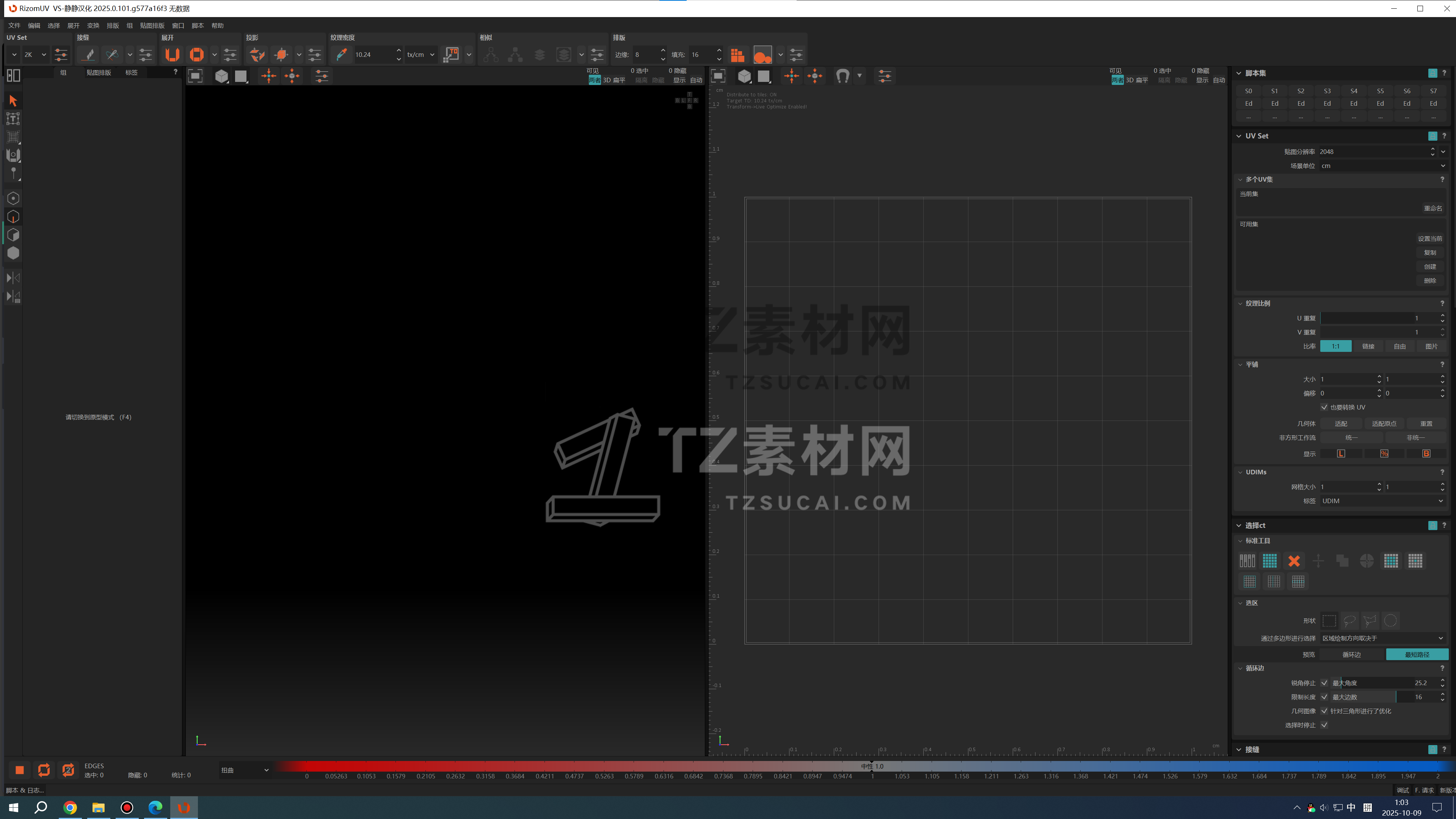Select the rectangle shape icon in 选区 section
Viewport: 1456px width, 819px height.
coord(1329,620)
